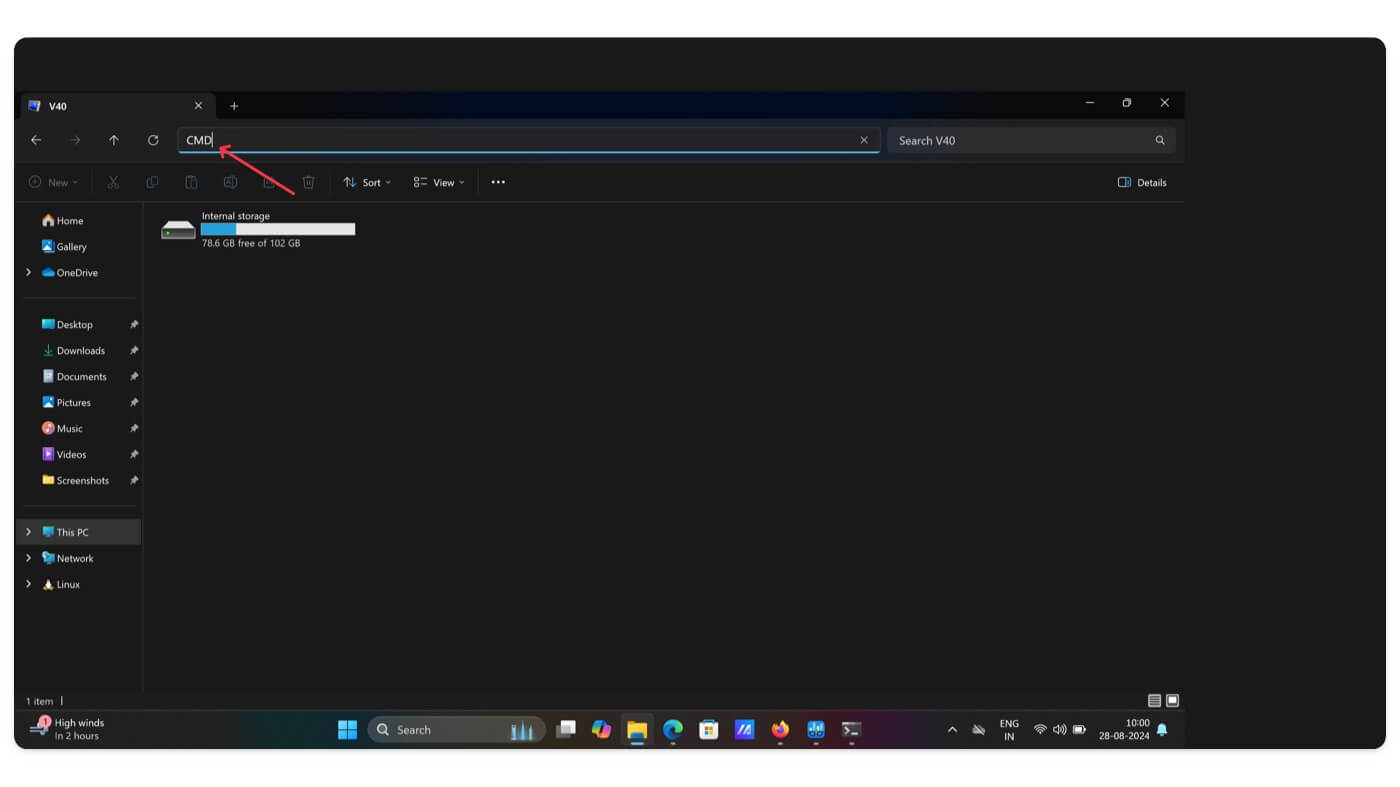Switch to details list view icon
Image resolution: width=1400 pixels, height=787 pixels.
coord(1154,701)
